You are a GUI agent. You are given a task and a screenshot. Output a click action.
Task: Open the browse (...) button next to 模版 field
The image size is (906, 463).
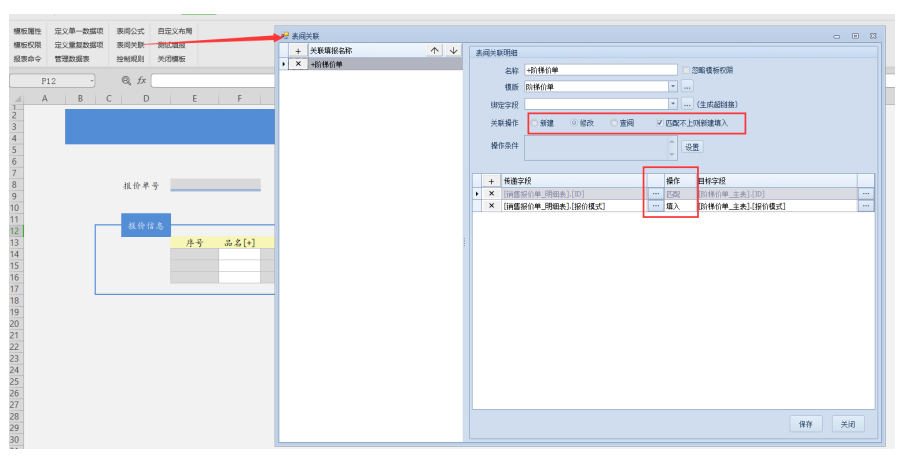(x=687, y=87)
